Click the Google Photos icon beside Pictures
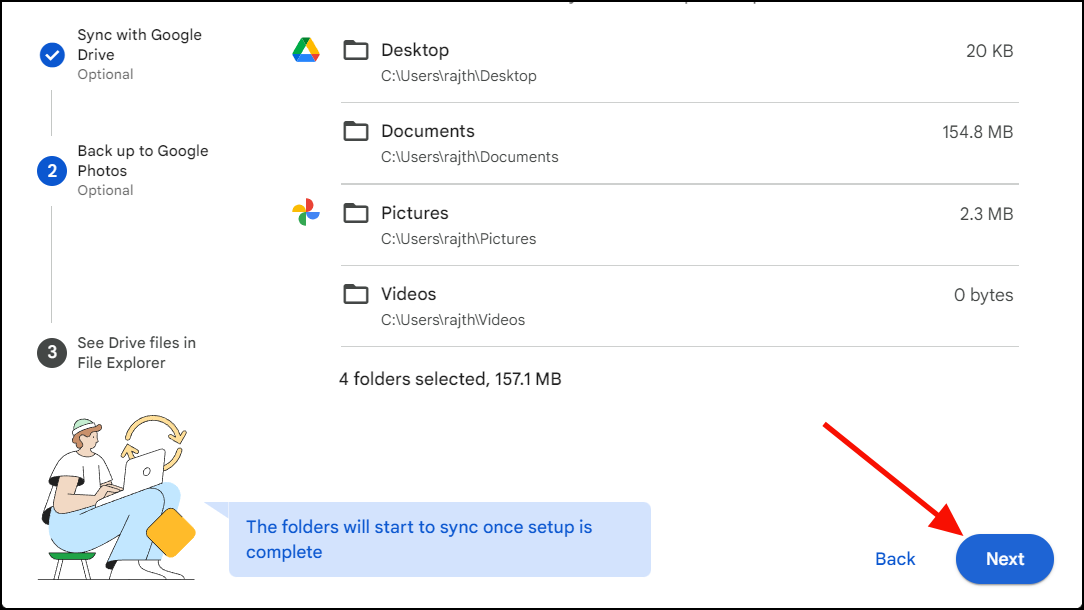The image size is (1084, 610). (x=306, y=212)
